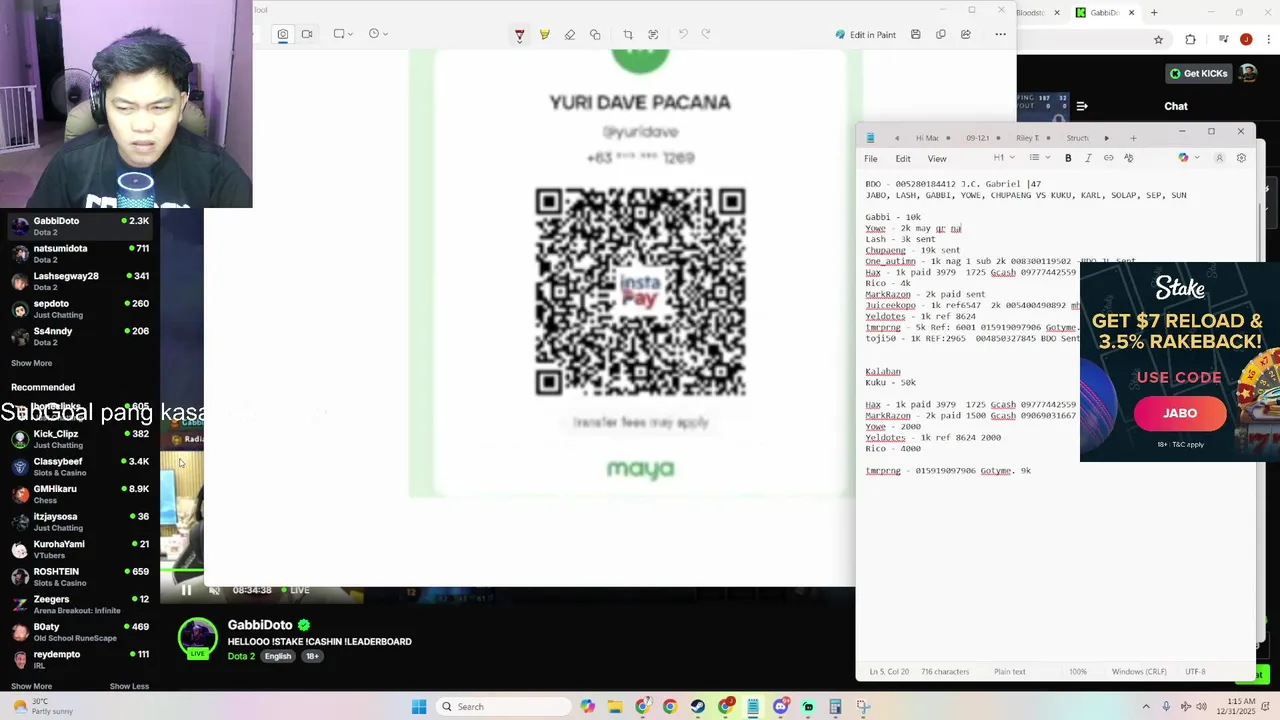The width and height of the screenshot is (1280, 720).
Task: Open a new browser tab with plus
Action: 1154,13
